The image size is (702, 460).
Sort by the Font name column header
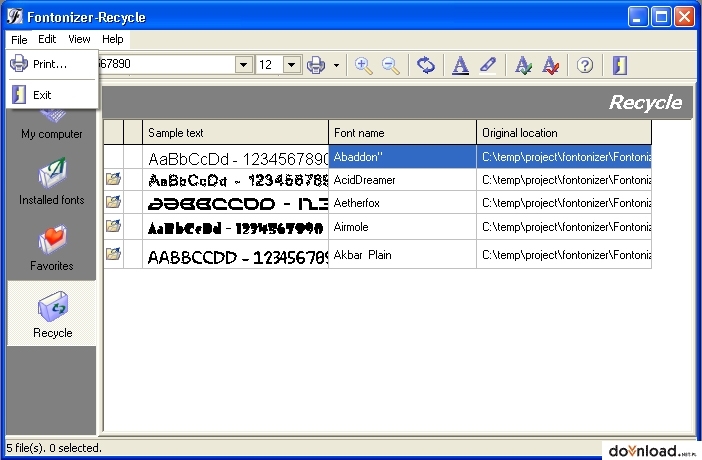pyautogui.click(x=402, y=133)
